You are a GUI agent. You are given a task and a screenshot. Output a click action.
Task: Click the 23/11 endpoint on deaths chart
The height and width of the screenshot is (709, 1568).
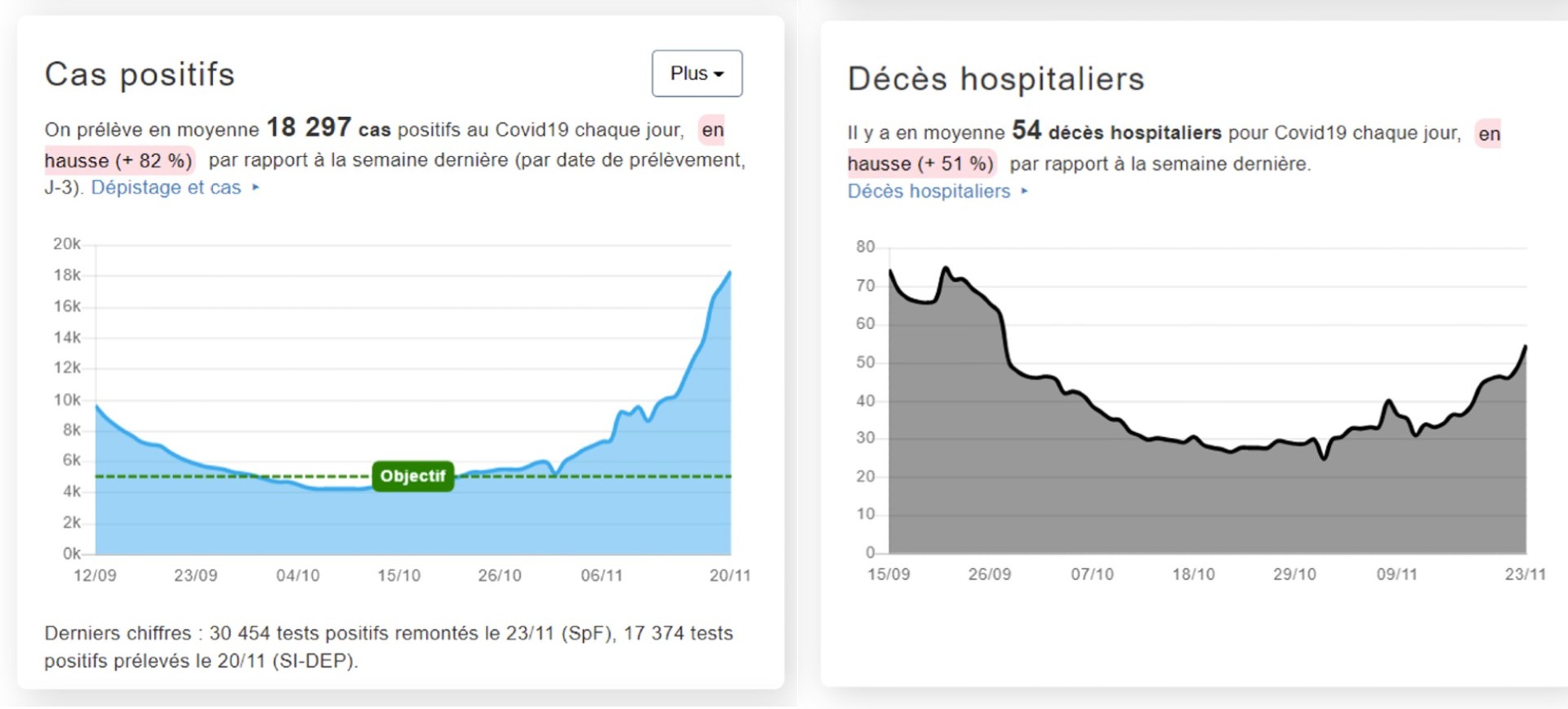tap(1525, 347)
